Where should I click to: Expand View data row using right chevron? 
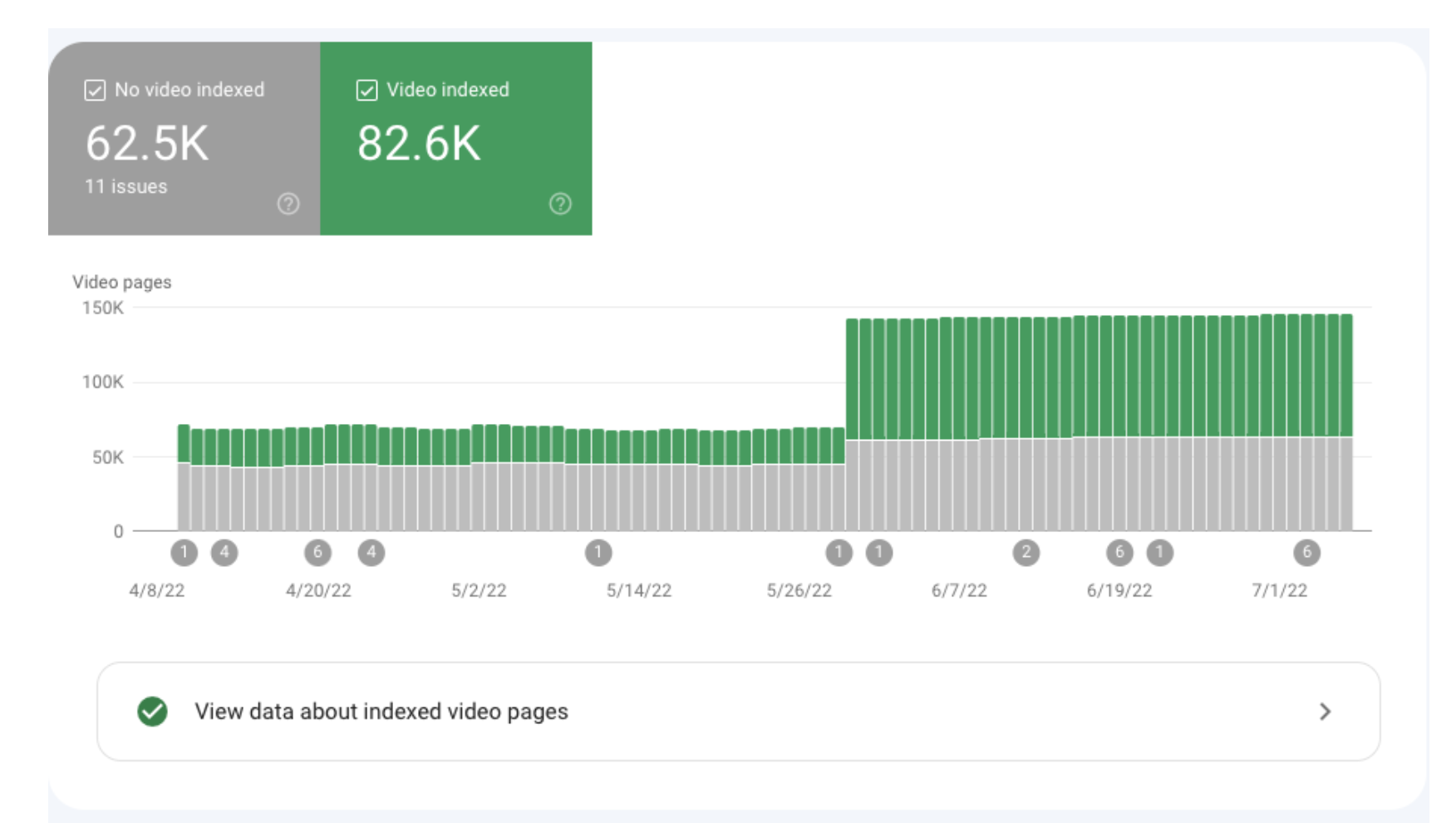1325,712
